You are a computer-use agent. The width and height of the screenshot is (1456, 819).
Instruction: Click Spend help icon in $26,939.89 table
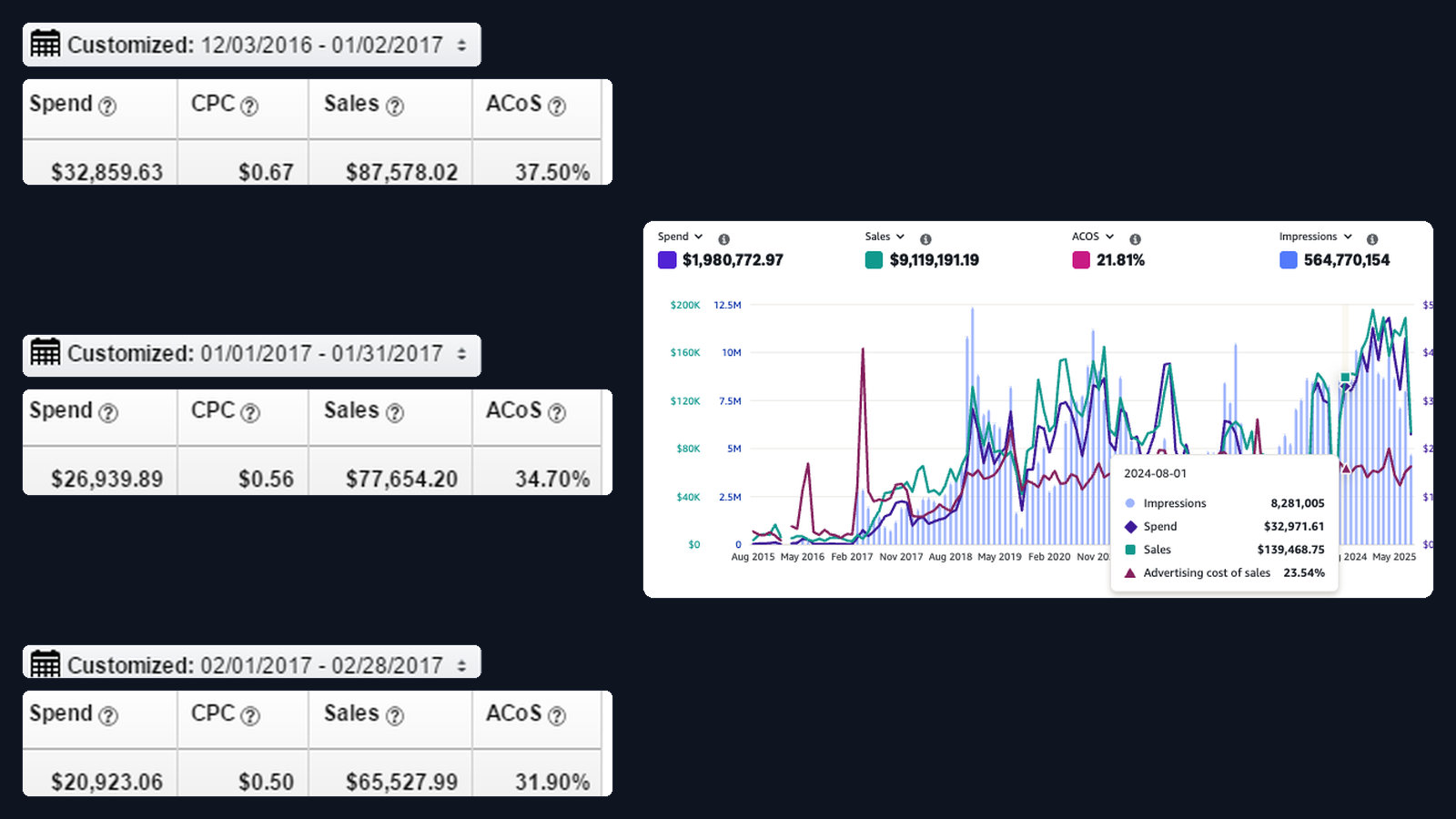click(108, 413)
